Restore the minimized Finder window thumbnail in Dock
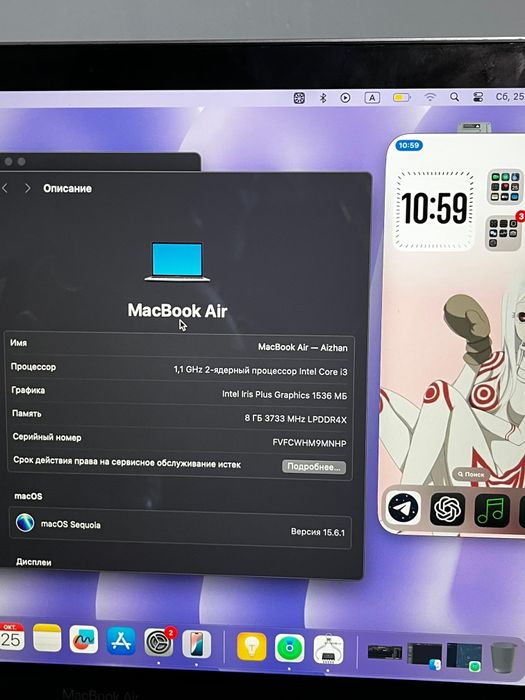Viewport: 525px width, 700px height. pos(425,655)
